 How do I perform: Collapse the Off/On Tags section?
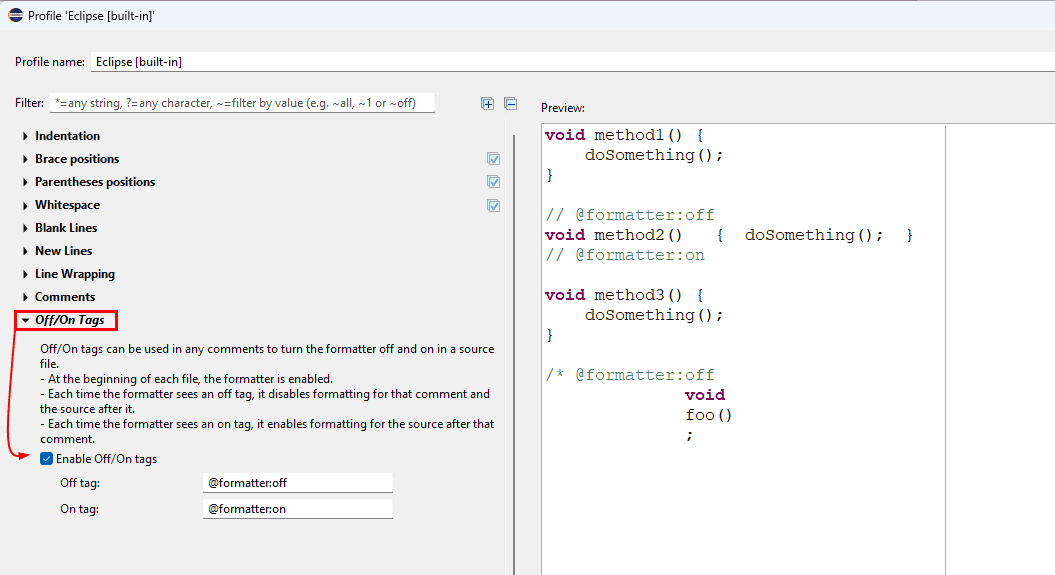(25, 321)
